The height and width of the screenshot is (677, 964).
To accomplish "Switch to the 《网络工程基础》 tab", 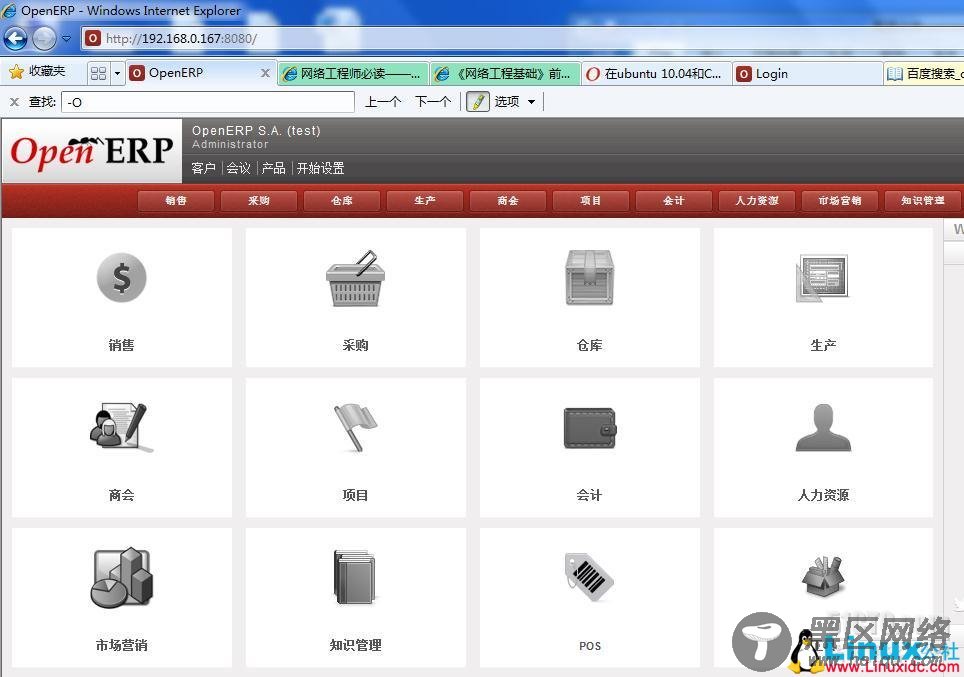I will click(504, 74).
